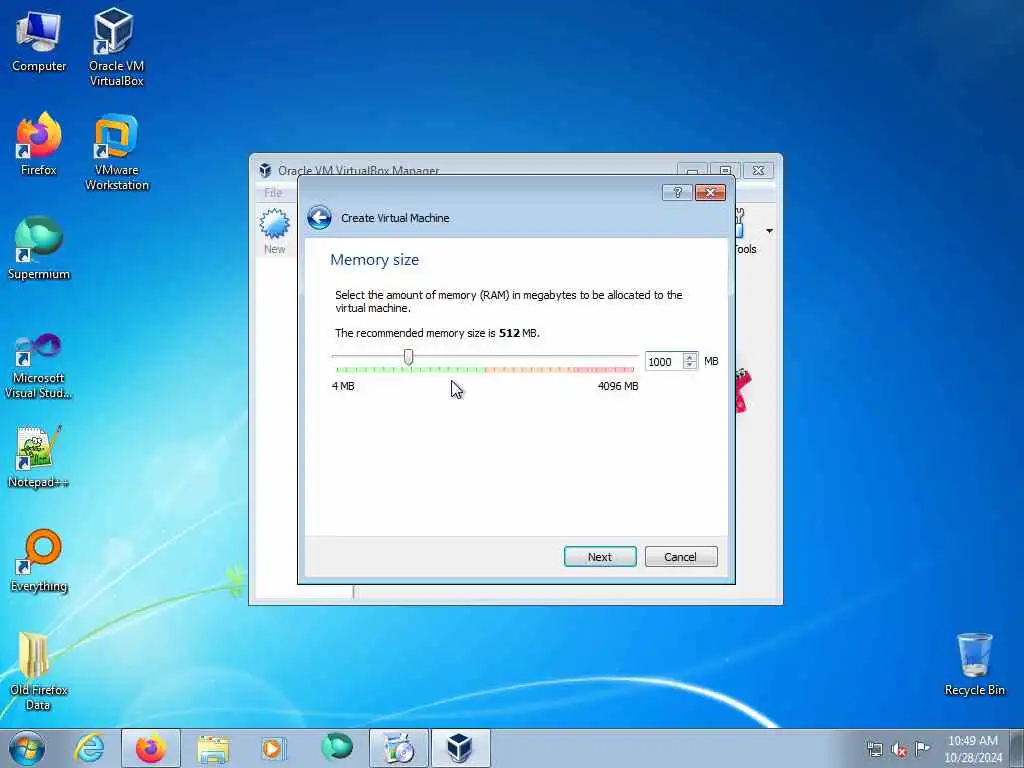Click the network tray icon

click(x=874, y=749)
